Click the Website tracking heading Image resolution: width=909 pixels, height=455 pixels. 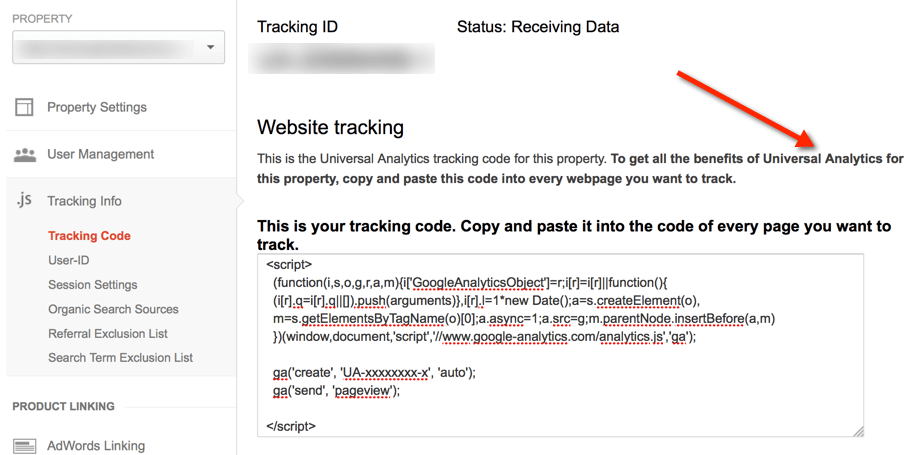(x=330, y=128)
